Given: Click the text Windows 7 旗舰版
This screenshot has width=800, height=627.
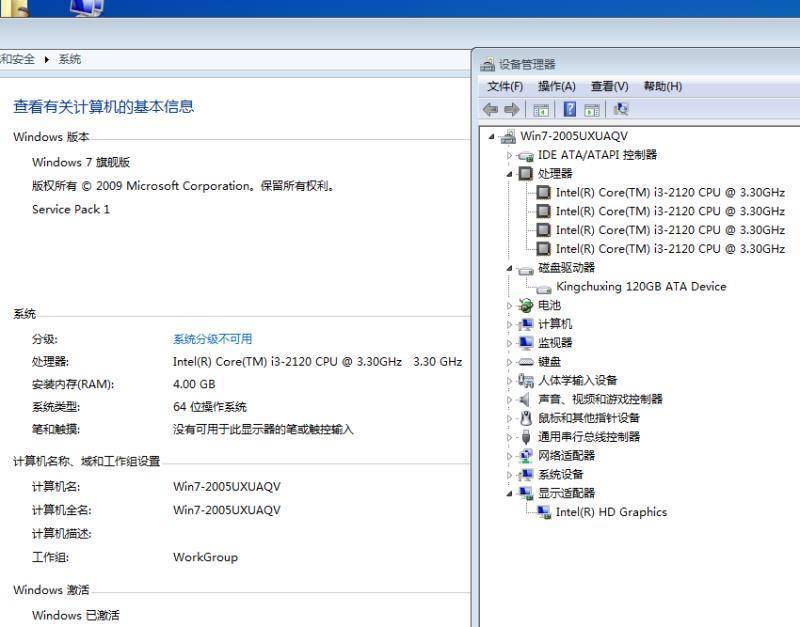Looking at the screenshot, I should tap(81, 162).
